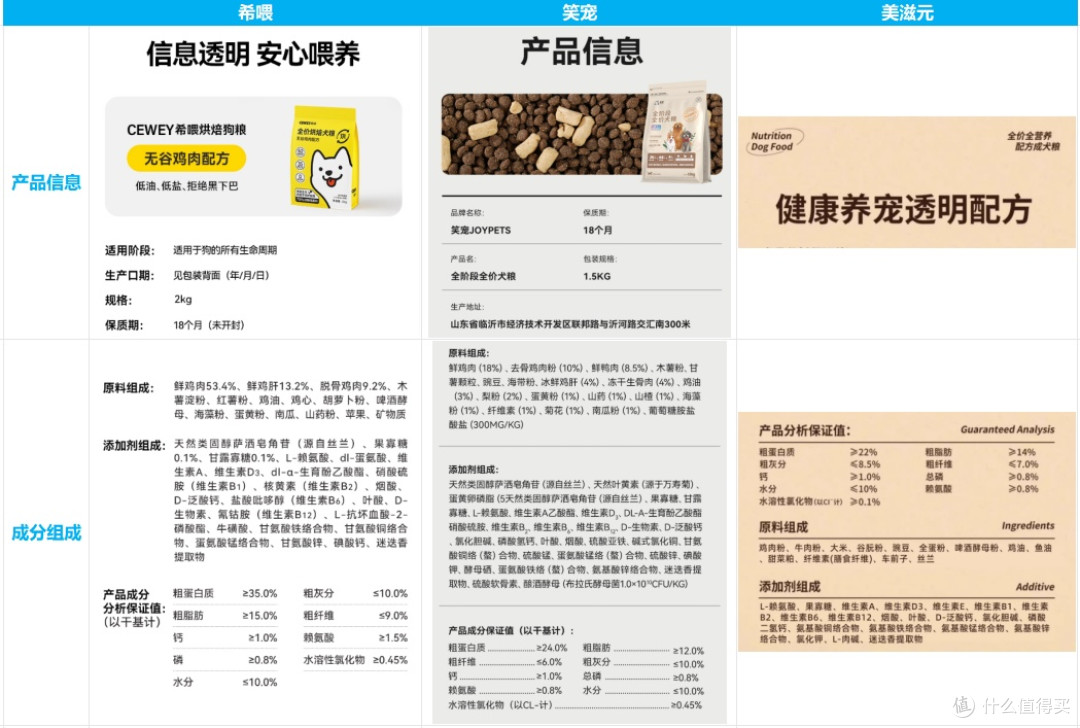Select the "≥14%" fat value
This screenshot has width=1080, height=728.
[1021, 453]
